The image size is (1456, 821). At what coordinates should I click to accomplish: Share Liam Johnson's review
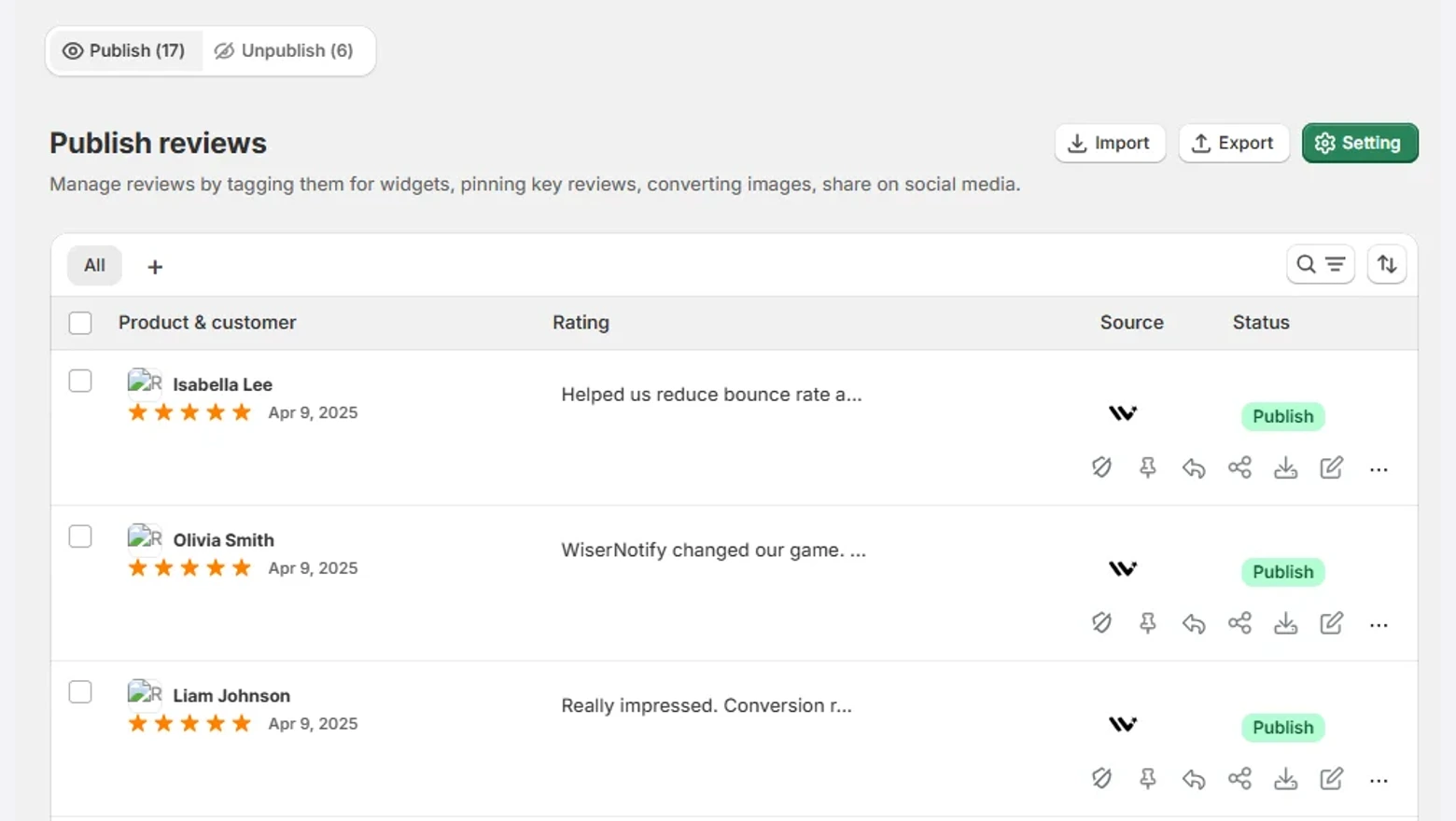(x=1239, y=779)
